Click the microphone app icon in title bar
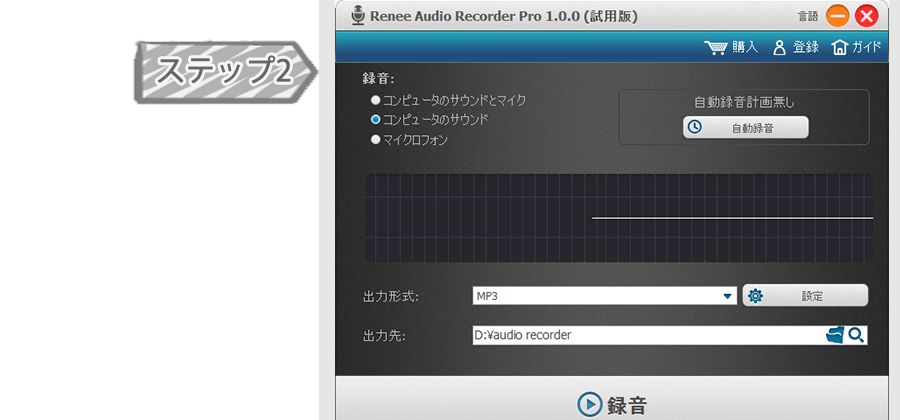 pos(358,16)
